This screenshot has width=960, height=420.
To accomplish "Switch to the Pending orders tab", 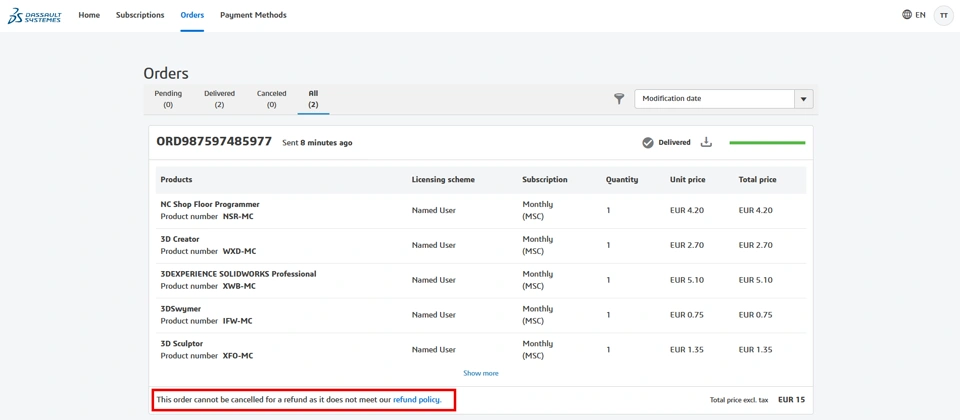I will (168, 98).
